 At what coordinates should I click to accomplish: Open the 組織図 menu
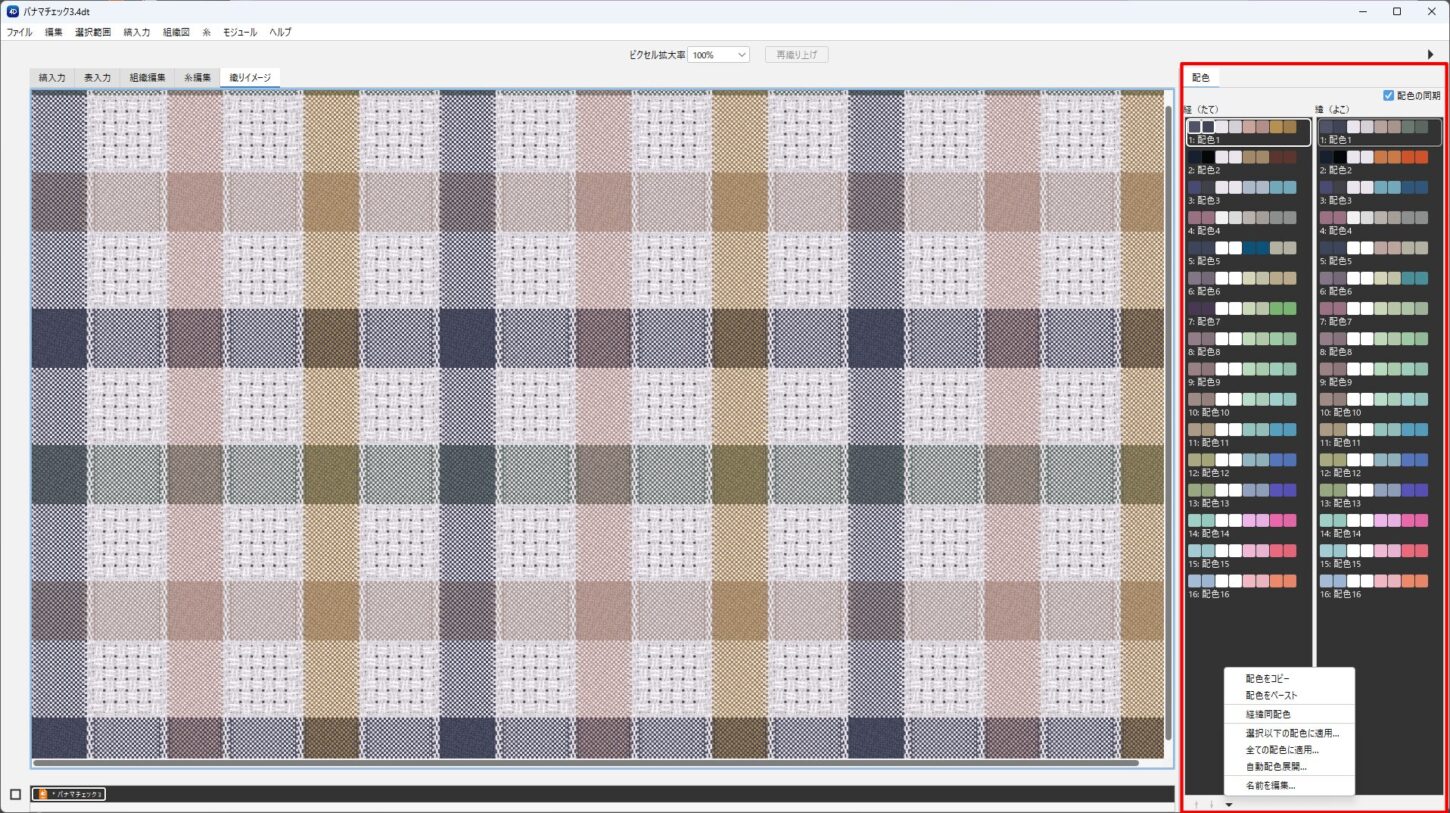click(175, 32)
